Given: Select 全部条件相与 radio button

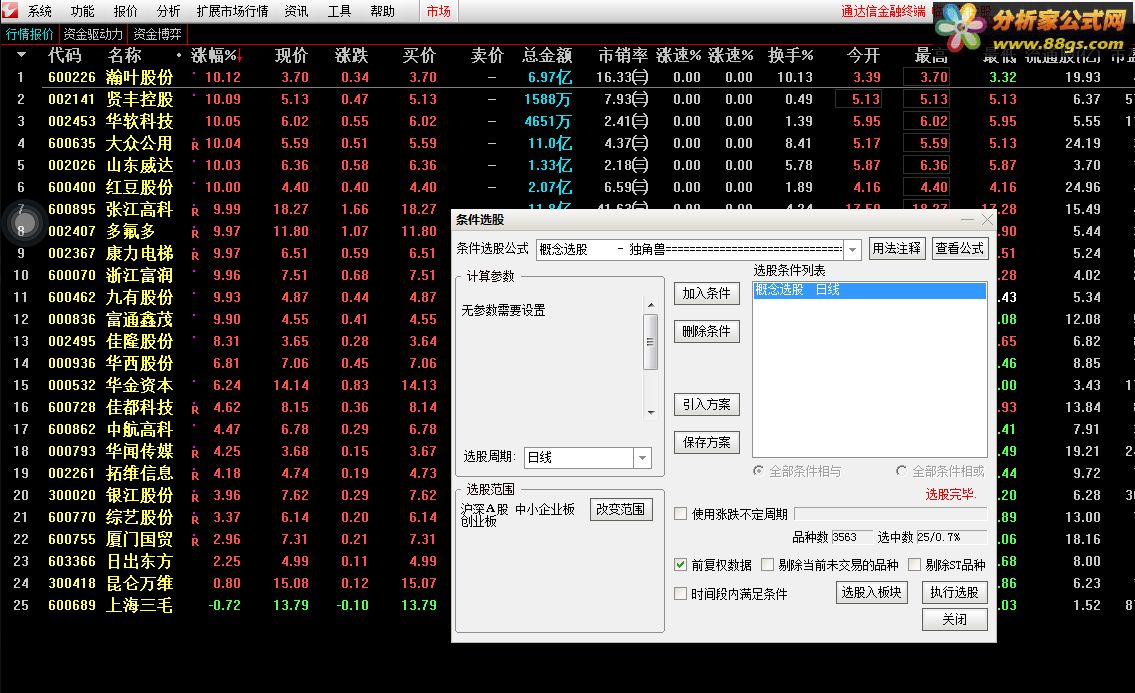Looking at the screenshot, I should click(758, 471).
